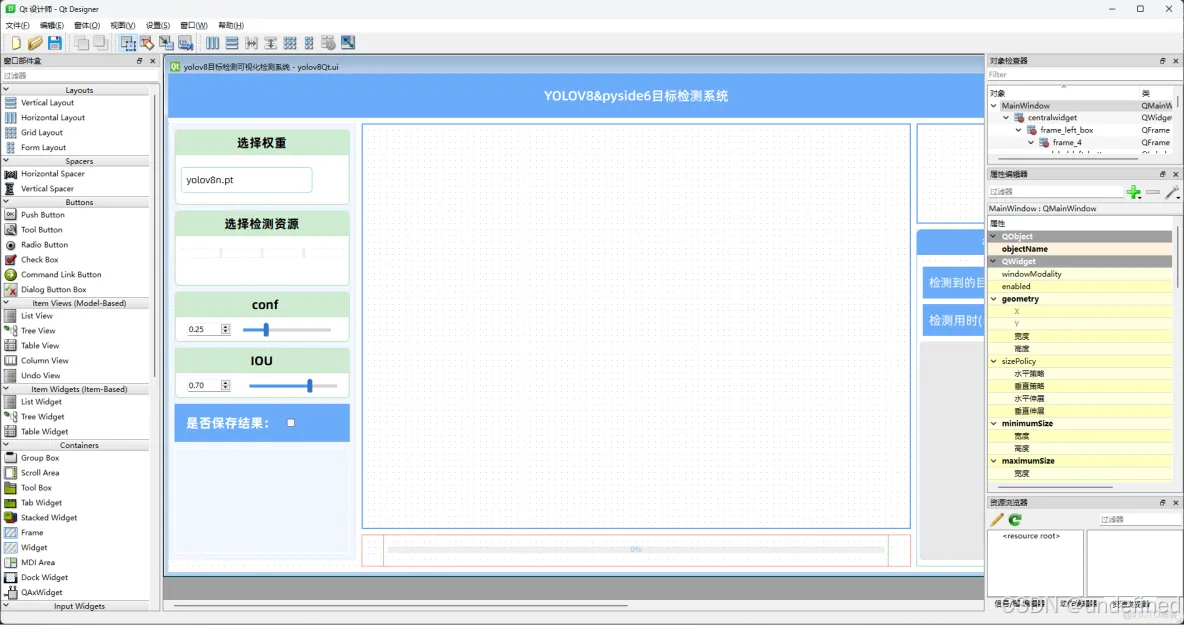1184x625 pixels.
Task: Switch to Edit Buddies mode icon
Action: tap(166, 43)
